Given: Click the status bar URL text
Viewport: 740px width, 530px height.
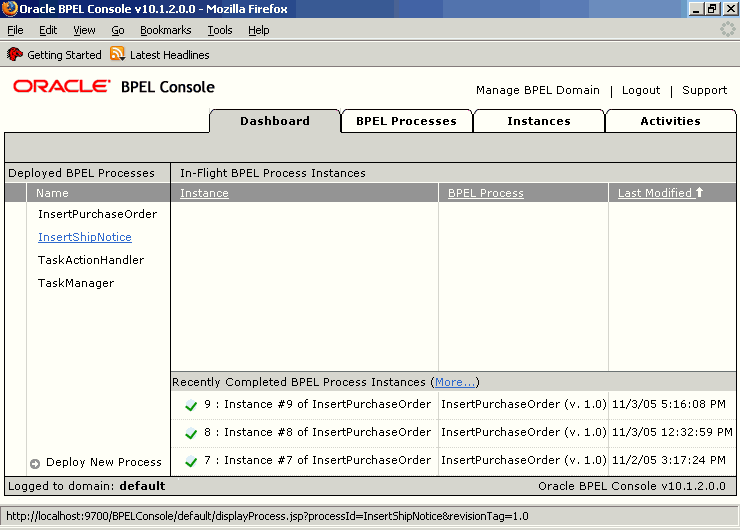Looking at the screenshot, I should [x=267, y=516].
